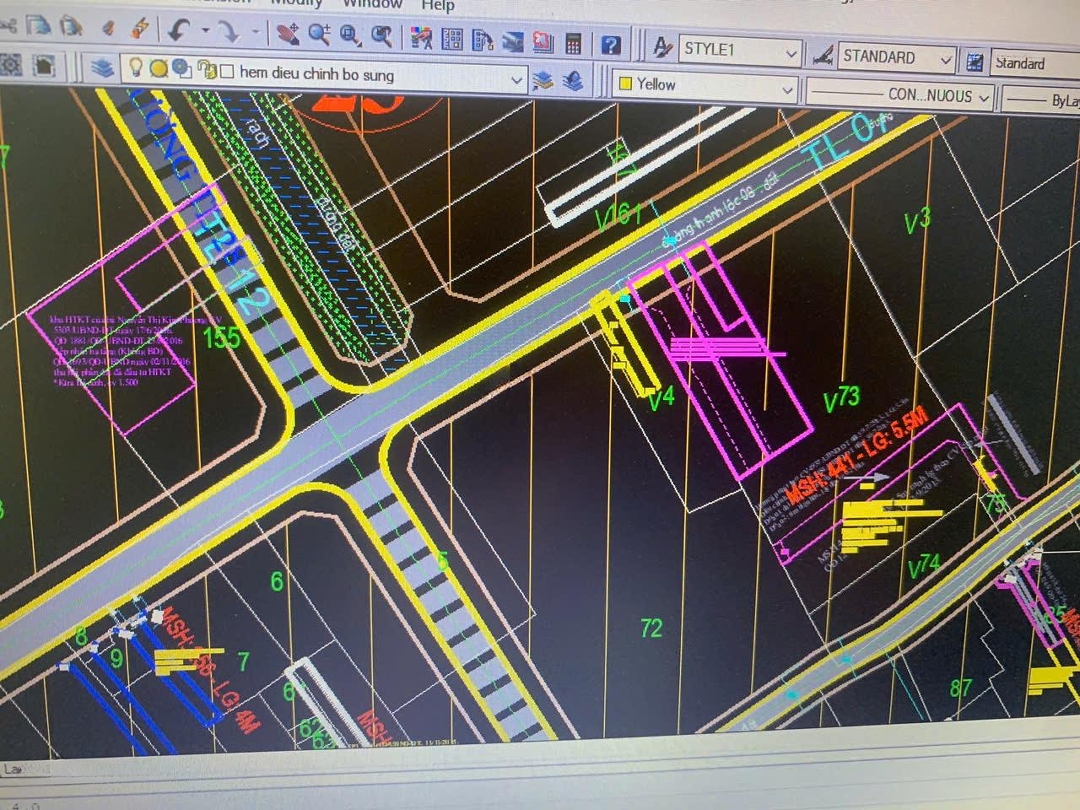Open the DesignCenter palette icon

tap(453, 40)
